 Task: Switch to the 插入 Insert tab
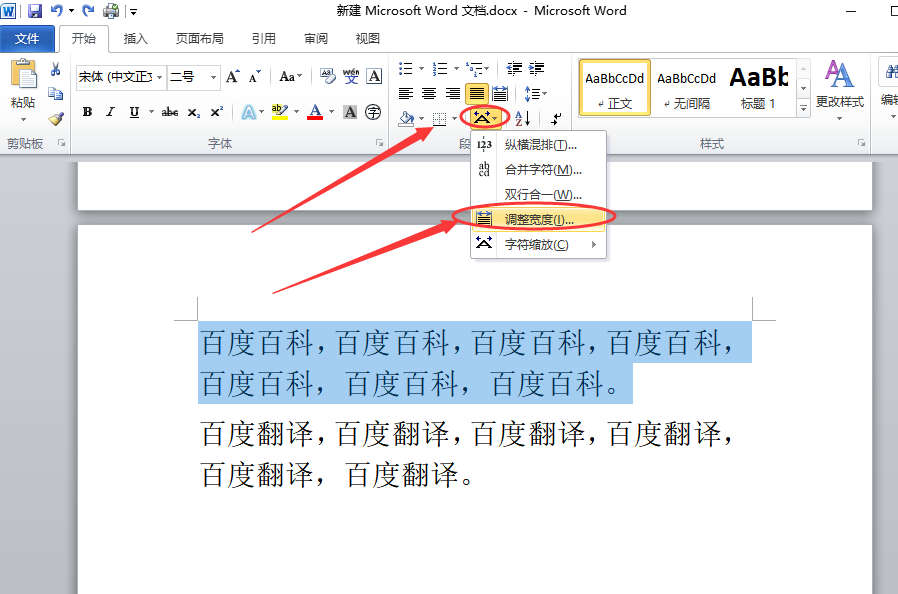[136, 39]
